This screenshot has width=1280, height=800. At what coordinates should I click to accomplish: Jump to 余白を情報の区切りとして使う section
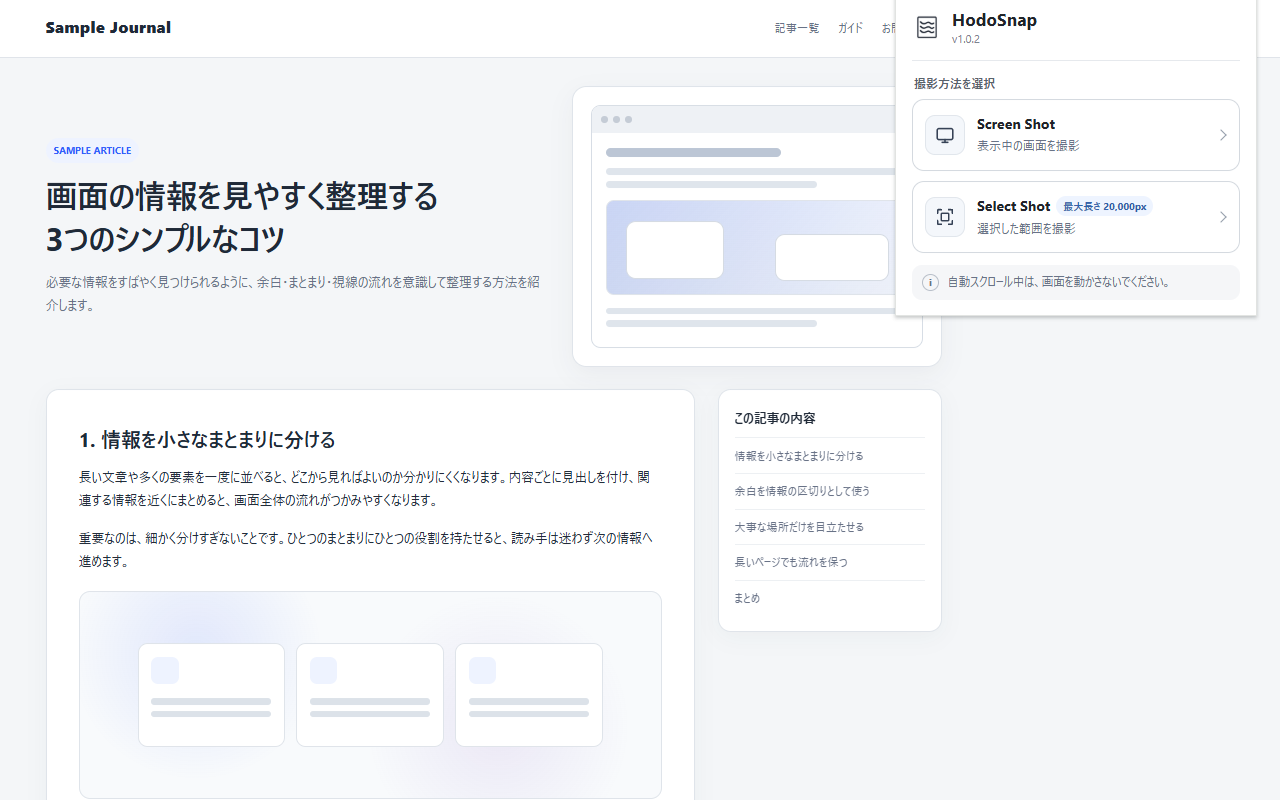(802, 491)
